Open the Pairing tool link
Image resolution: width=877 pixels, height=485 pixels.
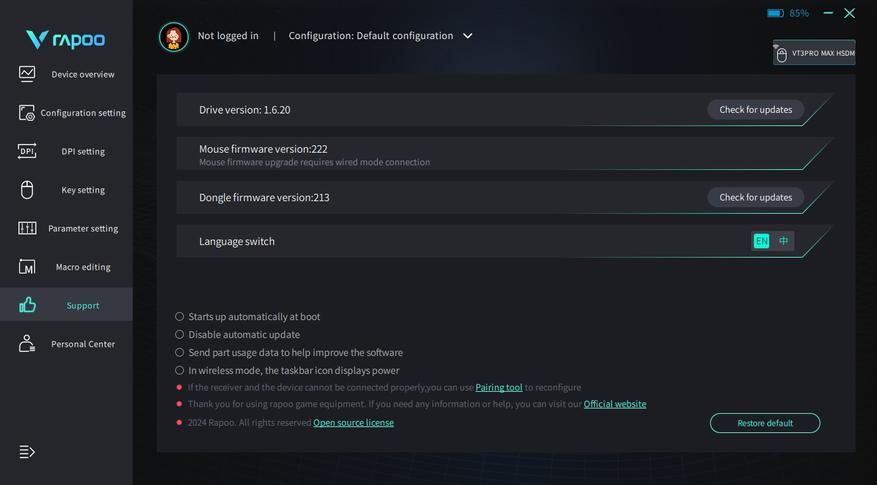[499, 388]
